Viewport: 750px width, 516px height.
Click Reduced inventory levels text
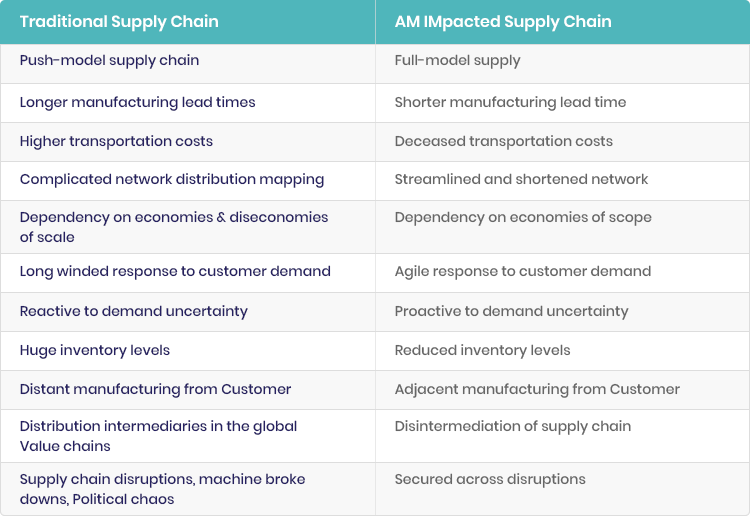point(483,351)
